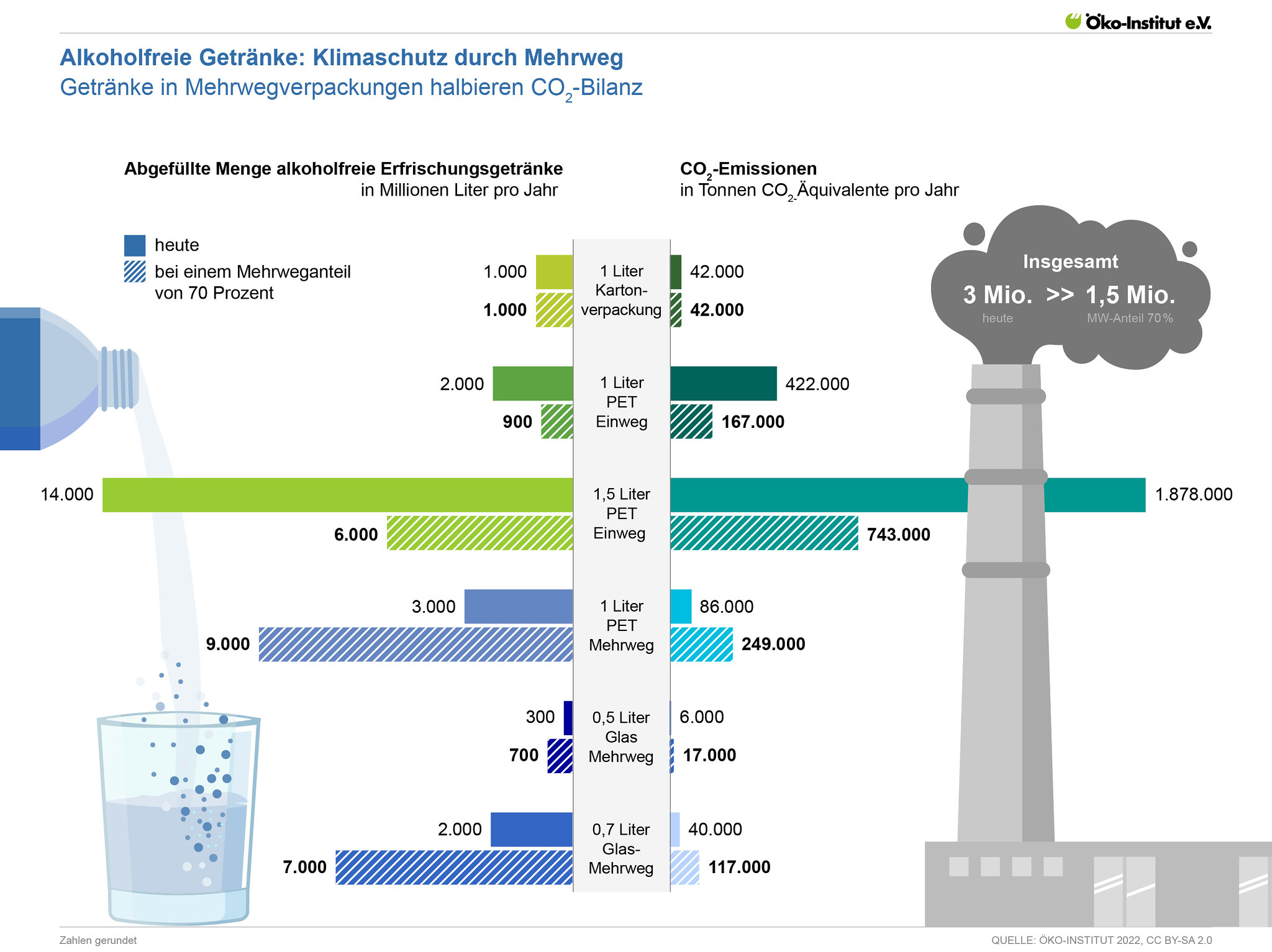
Task: Click the 'Zahlen gerundet' footnote
Action: [x=98, y=940]
